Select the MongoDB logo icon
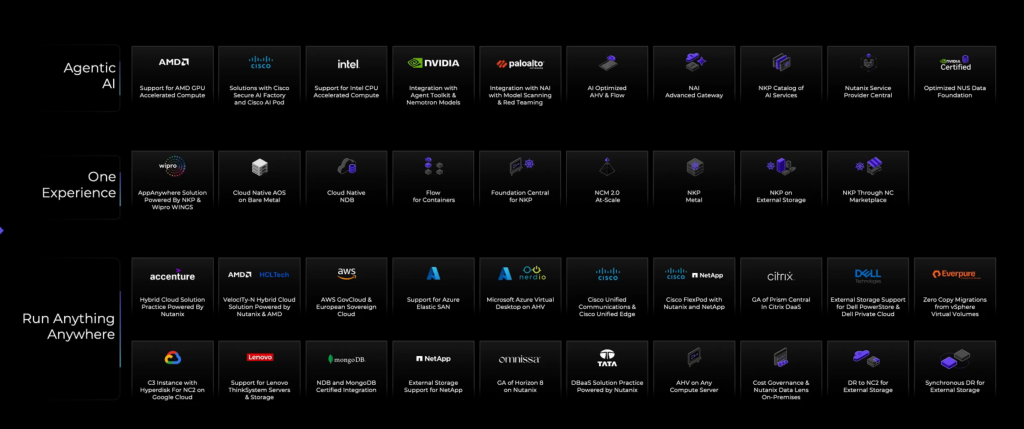The height and width of the screenshot is (429, 1024). tap(347, 358)
